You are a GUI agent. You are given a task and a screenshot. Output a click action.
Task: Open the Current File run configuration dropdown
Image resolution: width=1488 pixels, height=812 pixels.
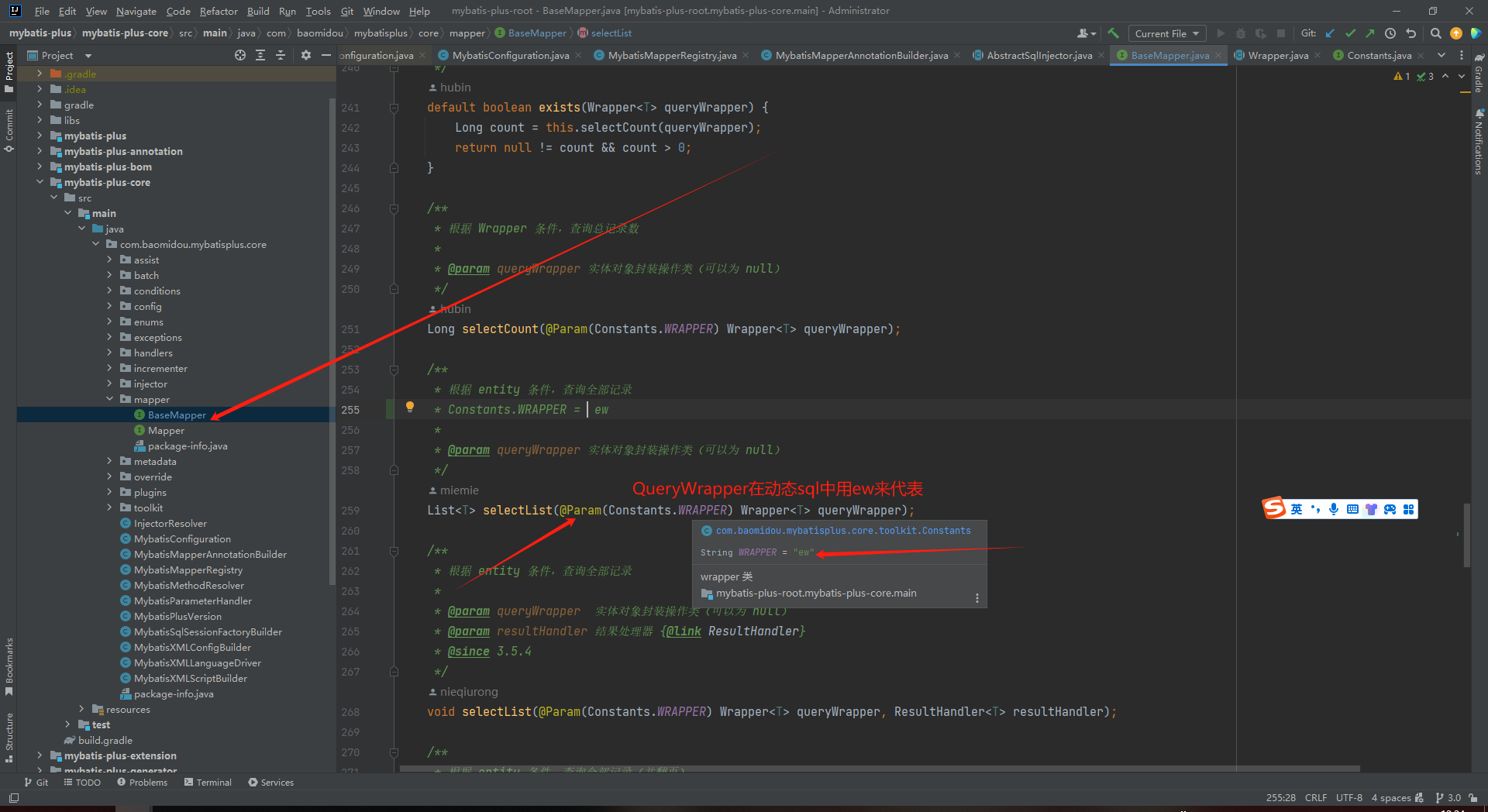tap(1166, 33)
